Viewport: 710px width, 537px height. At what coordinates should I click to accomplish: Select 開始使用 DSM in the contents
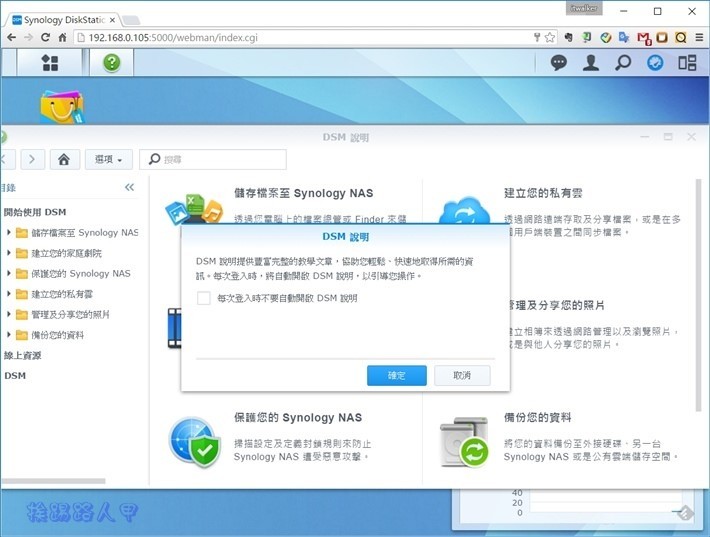pyautogui.click(x=35, y=212)
